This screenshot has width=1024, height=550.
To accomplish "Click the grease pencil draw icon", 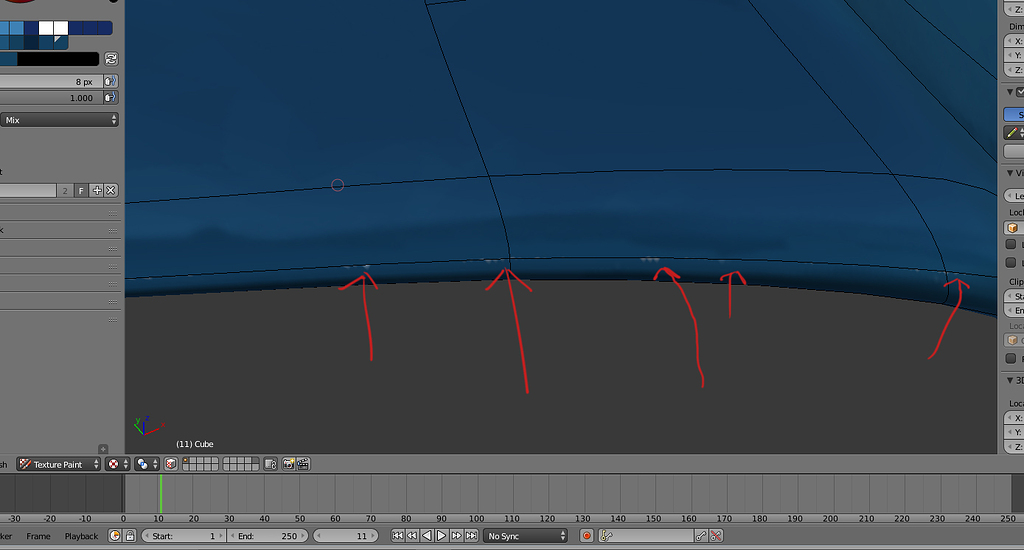I will (1012, 133).
